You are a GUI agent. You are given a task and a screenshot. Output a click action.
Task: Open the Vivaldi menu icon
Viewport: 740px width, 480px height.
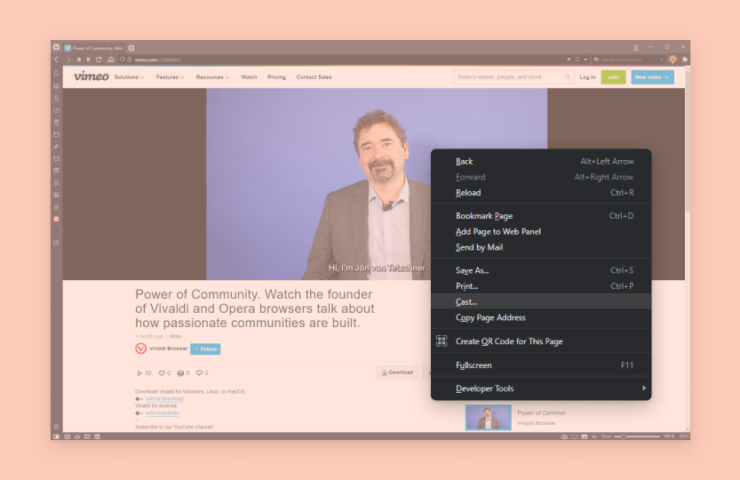(x=56, y=47)
